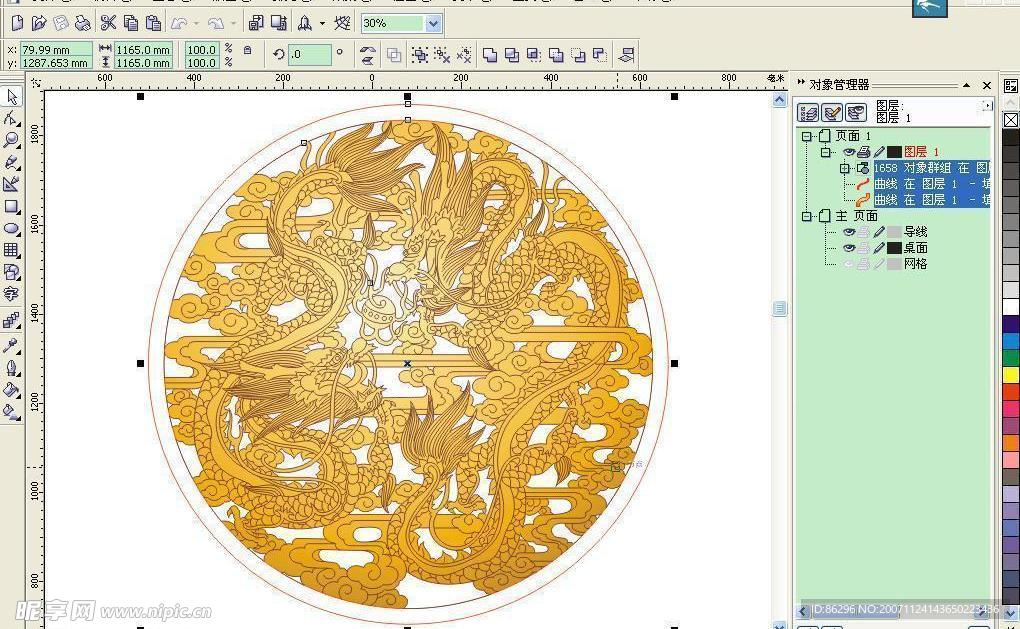This screenshot has width=1020, height=629.
Task: Click the Print icon in toolbar
Action: tap(83, 23)
